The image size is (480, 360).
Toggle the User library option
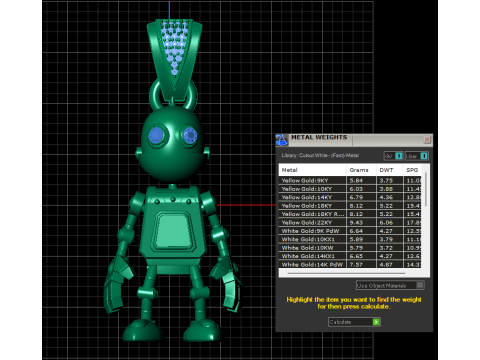(x=417, y=156)
